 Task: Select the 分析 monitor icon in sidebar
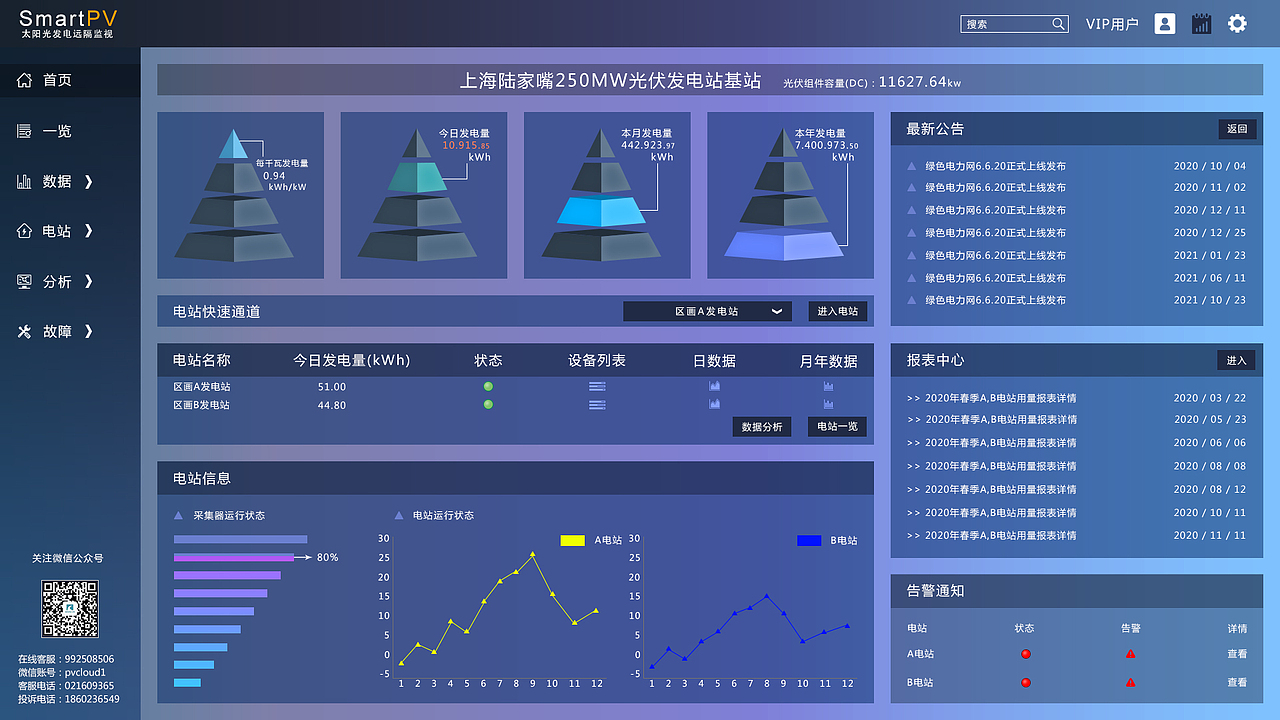click(x=22, y=281)
